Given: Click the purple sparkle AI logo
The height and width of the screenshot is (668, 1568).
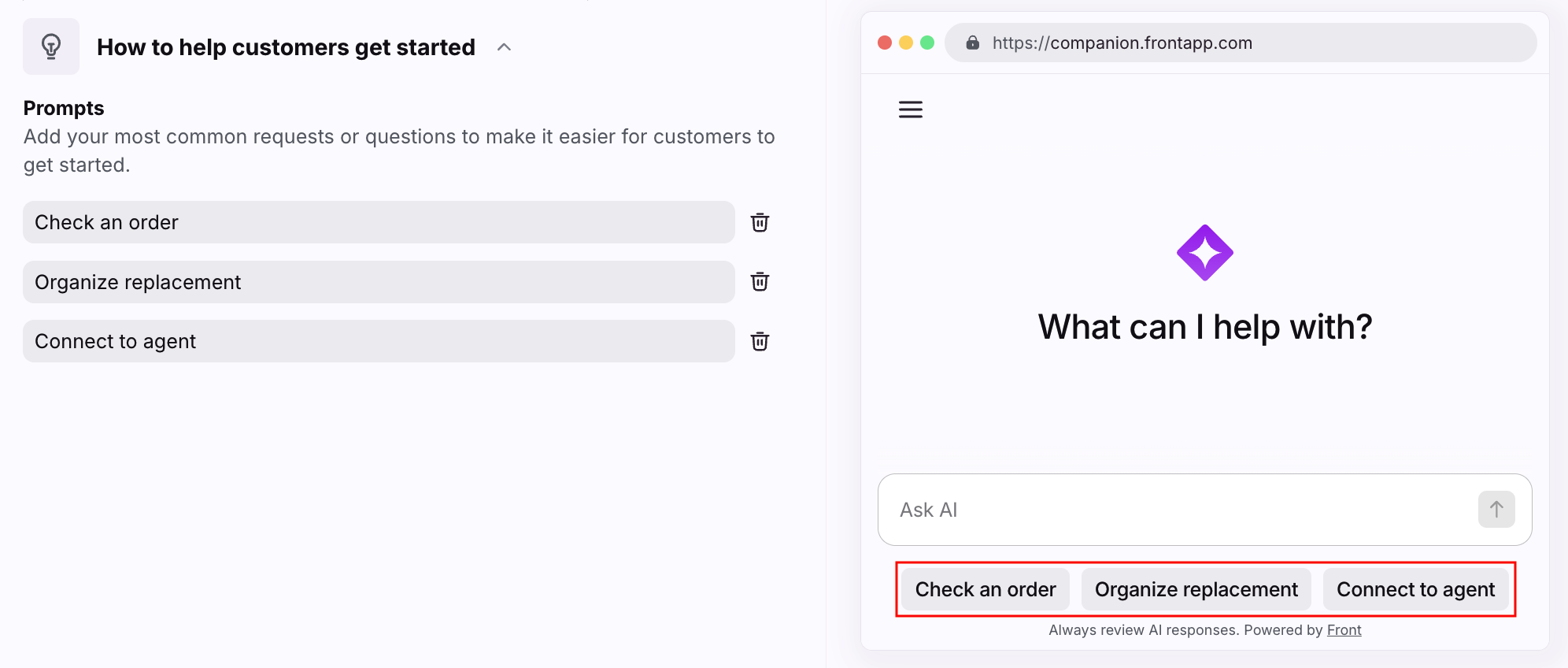Looking at the screenshot, I should point(1204,253).
